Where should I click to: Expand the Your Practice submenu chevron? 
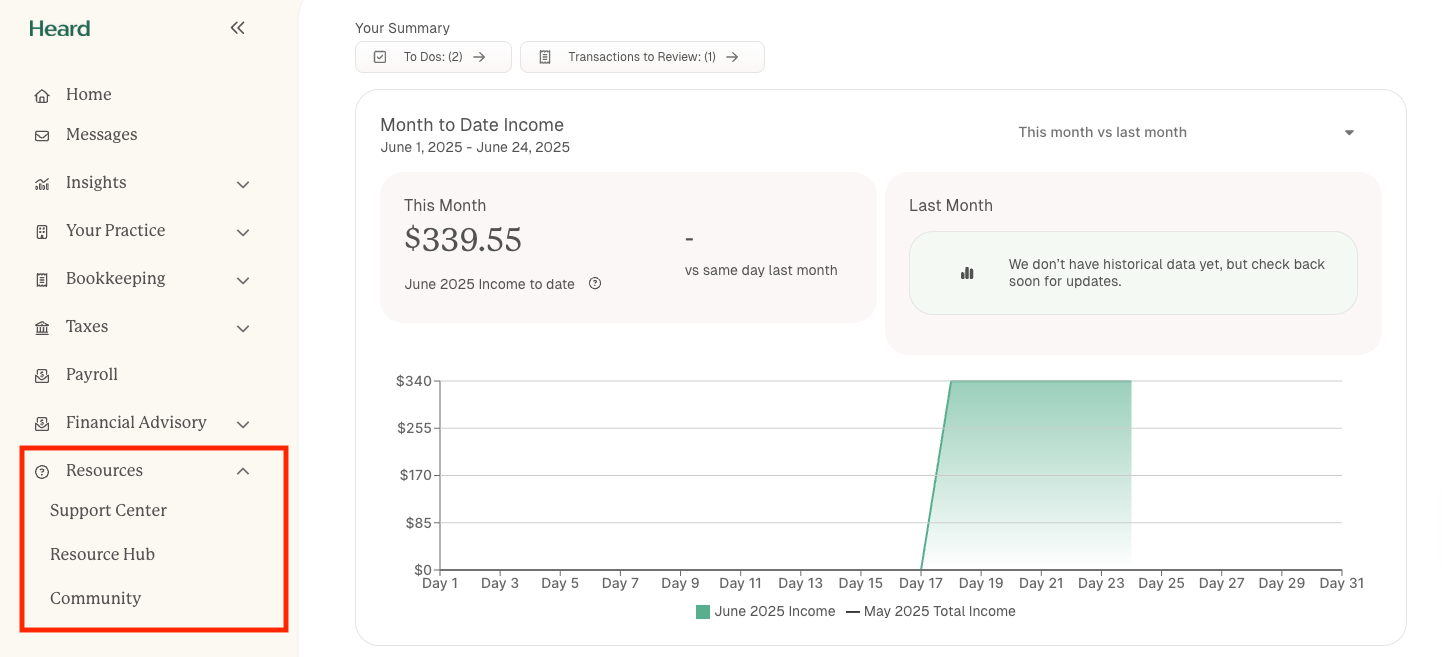[243, 232]
